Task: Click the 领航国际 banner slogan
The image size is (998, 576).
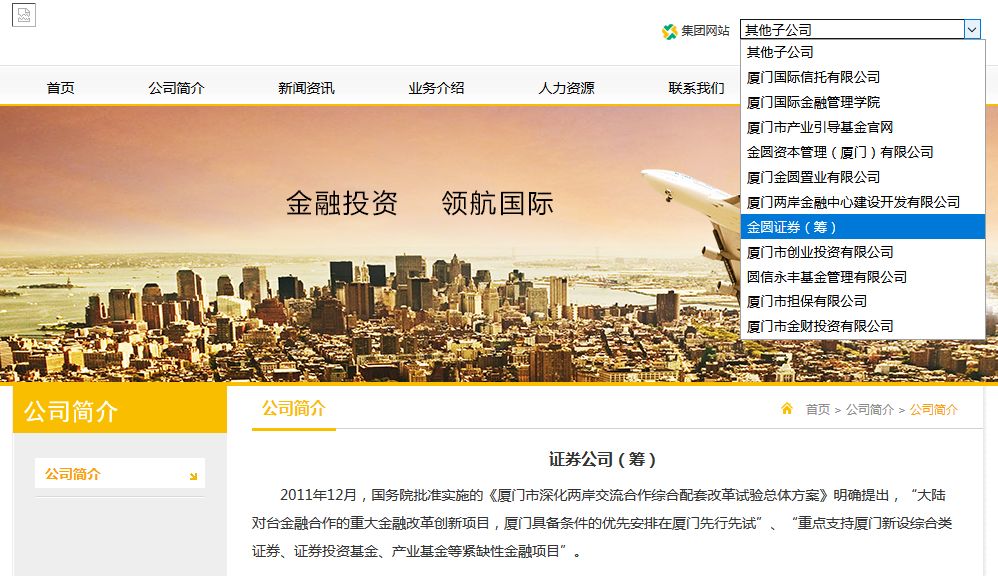Action: [x=498, y=203]
